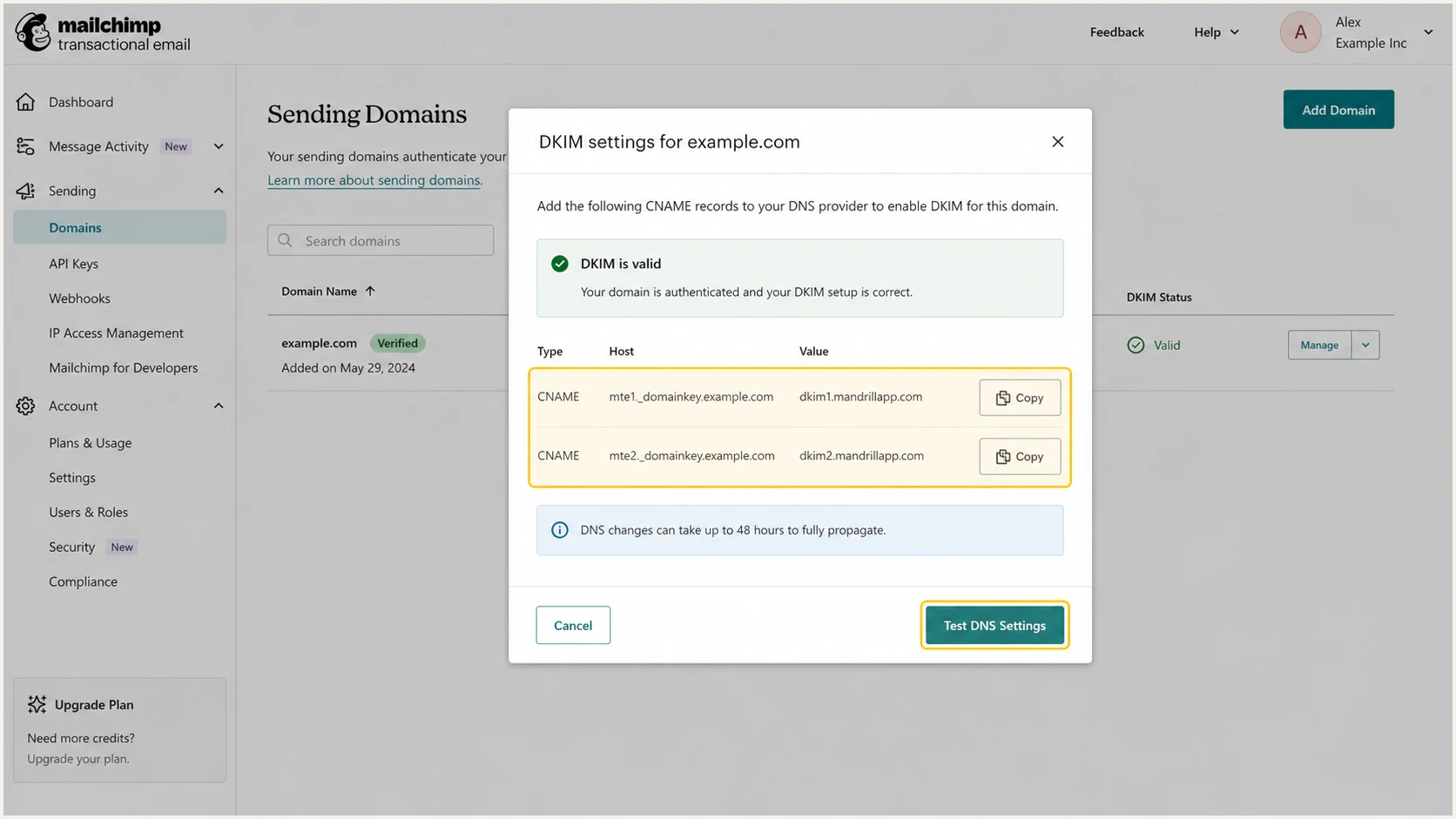Viewport: 1456px width, 819px height.
Task: Click the user avatar with letter A
Action: click(x=1300, y=32)
